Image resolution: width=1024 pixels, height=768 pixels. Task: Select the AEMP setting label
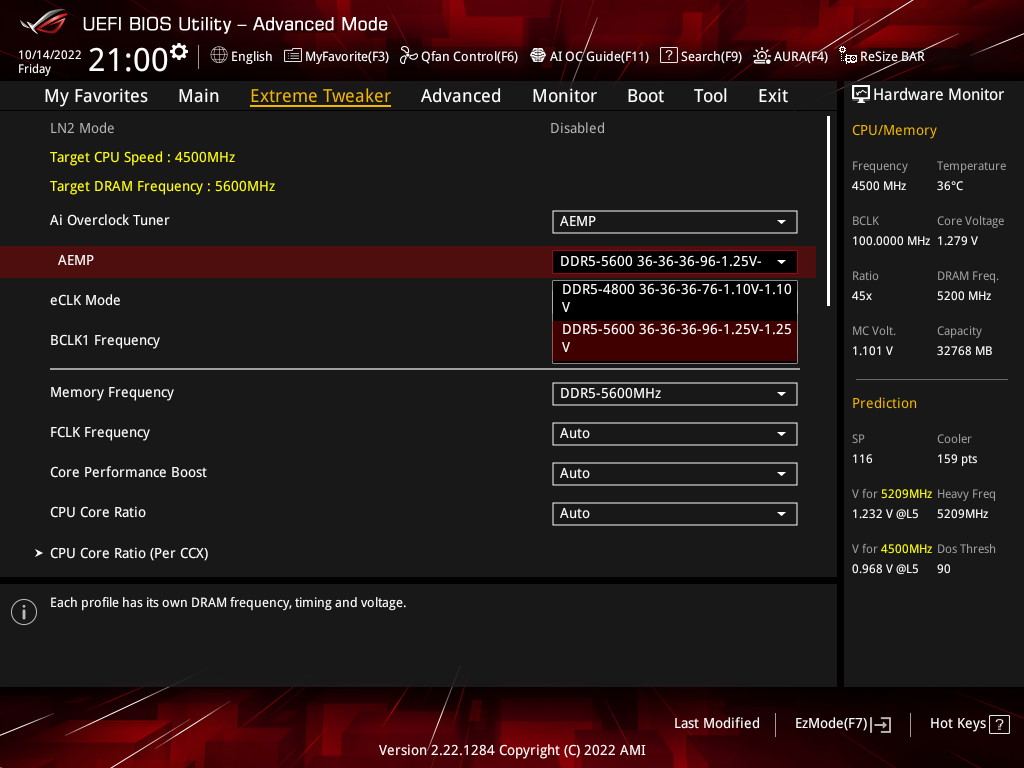(76, 261)
